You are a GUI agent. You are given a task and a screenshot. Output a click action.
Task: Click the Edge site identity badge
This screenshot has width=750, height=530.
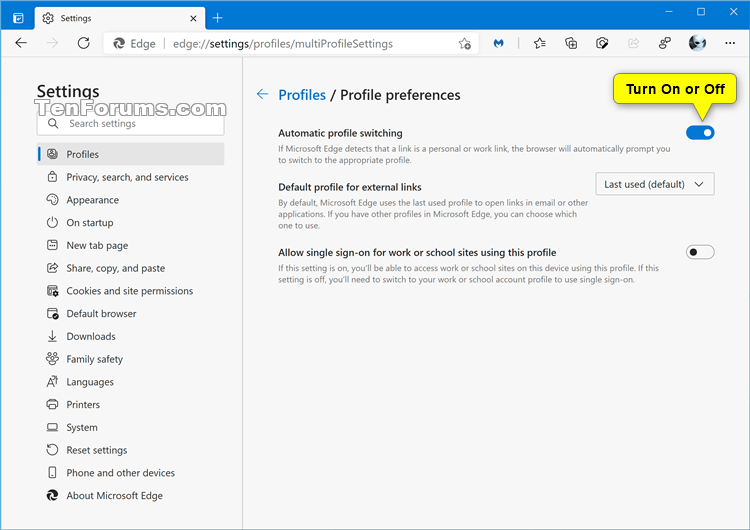tap(134, 44)
